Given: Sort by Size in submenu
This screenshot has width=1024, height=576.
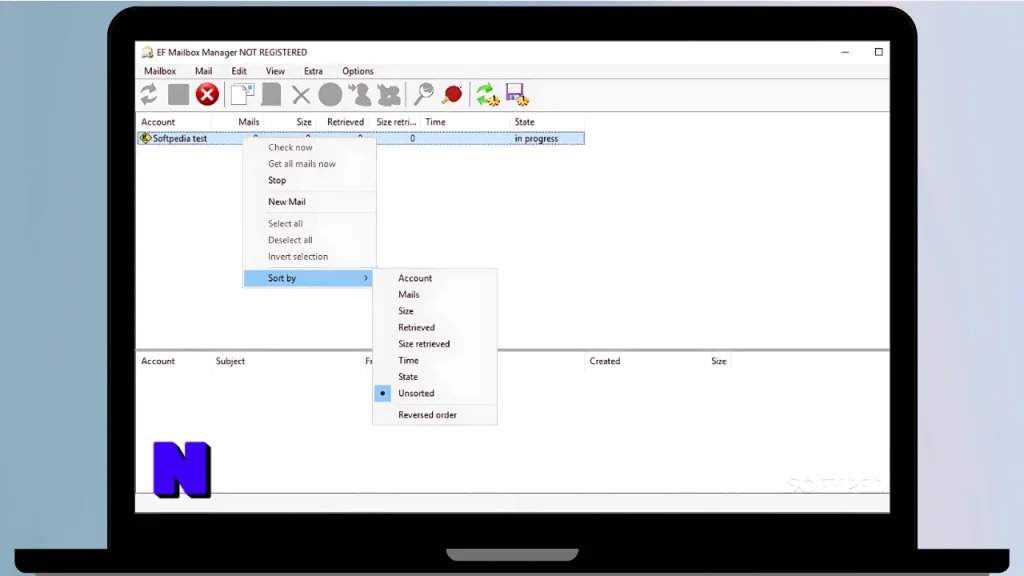Looking at the screenshot, I should (434, 311).
